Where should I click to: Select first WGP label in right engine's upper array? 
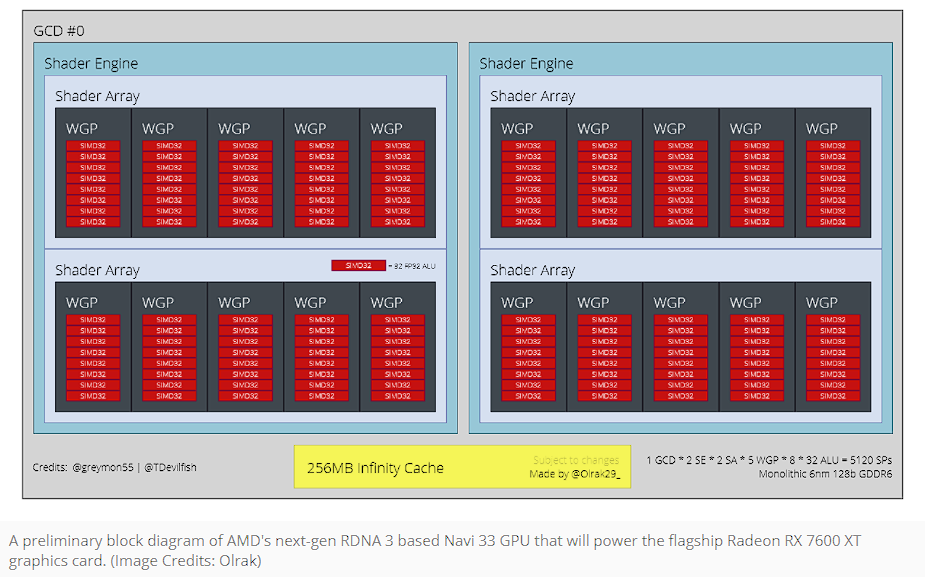click(517, 129)
